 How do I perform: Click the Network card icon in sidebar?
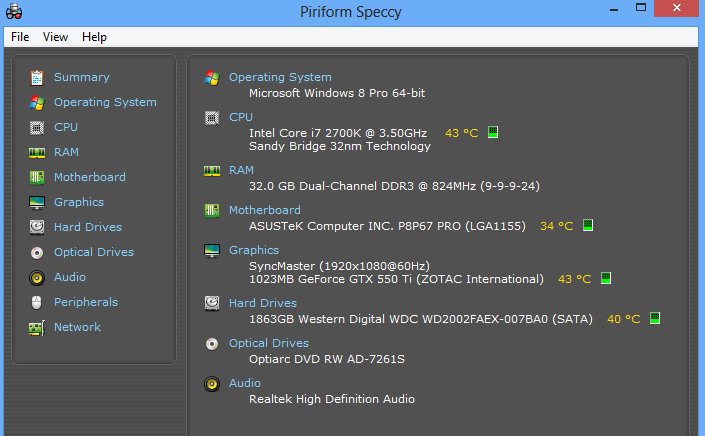click(x=37, y=328)
